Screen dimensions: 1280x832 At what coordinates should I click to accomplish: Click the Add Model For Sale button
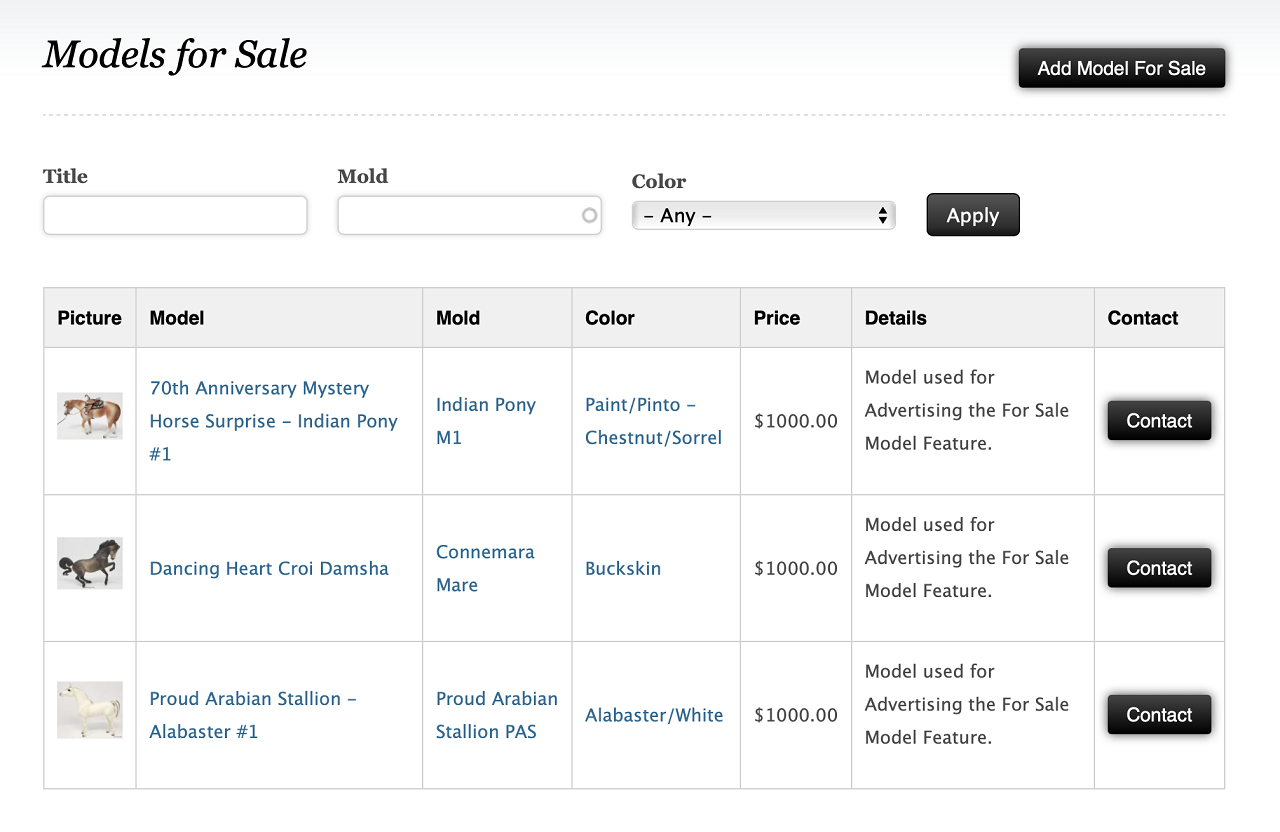click(1121, 68)
